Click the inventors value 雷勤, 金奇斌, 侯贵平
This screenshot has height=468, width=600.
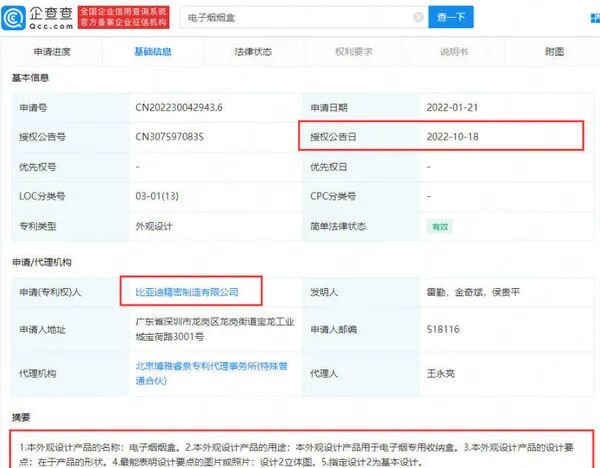click(473, 292)
